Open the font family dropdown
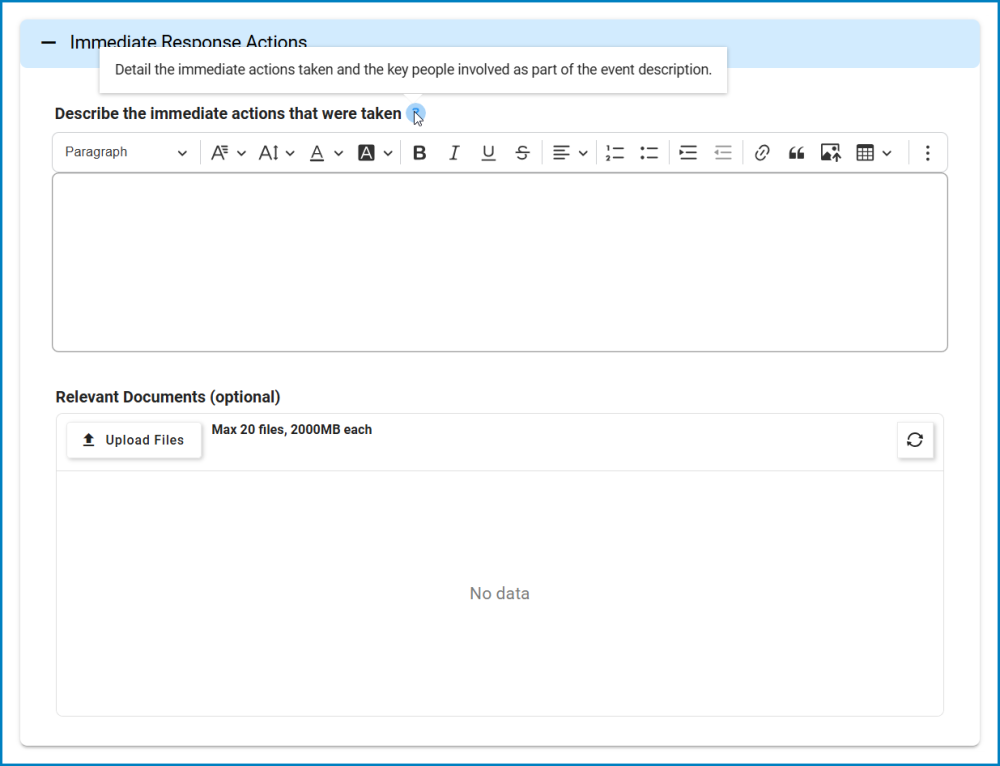Image resolution: width=1000 pixels, height=766 pixels. [x=228, y=152]
